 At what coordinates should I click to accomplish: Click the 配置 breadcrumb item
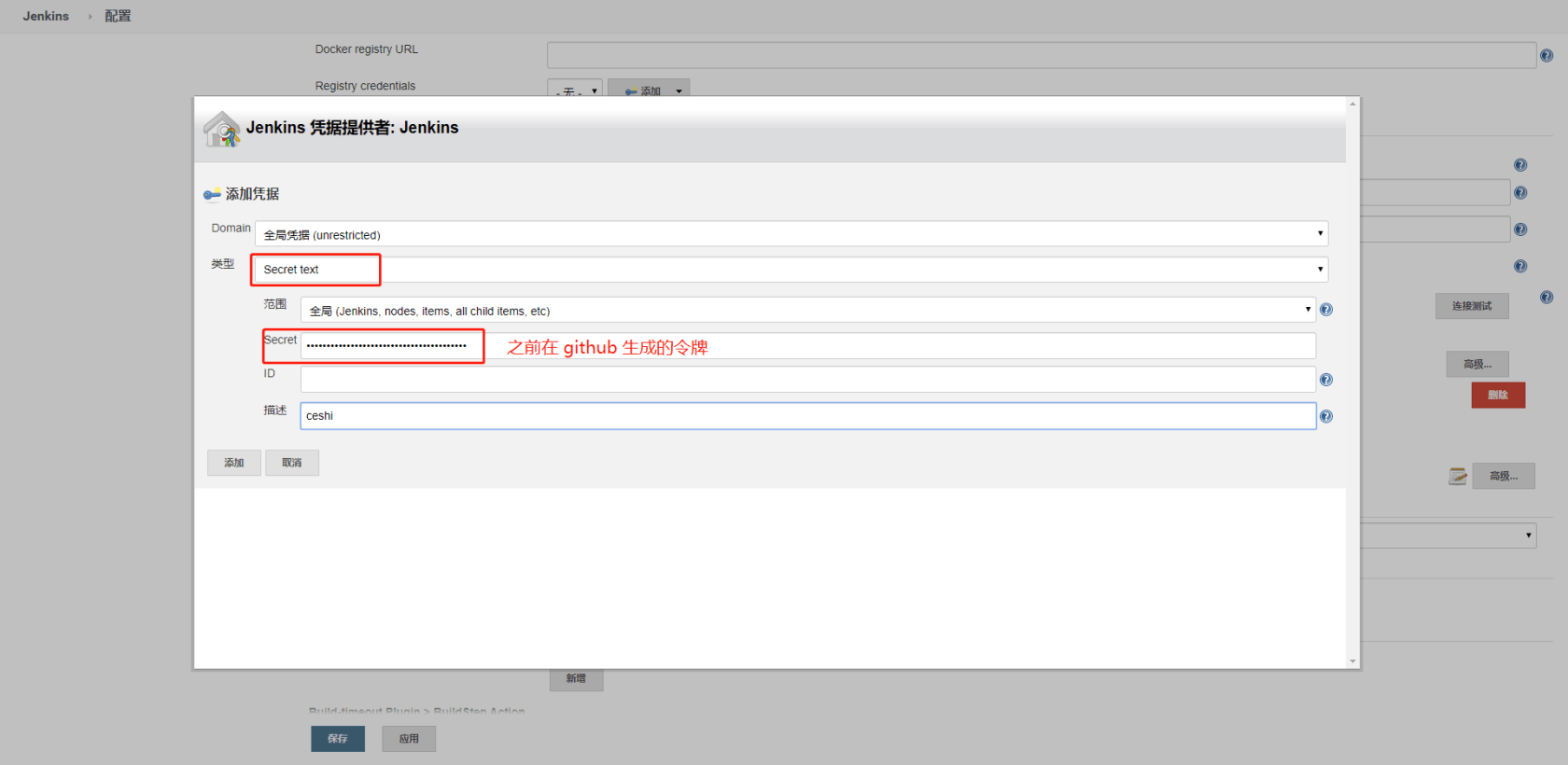click(118, 16)
